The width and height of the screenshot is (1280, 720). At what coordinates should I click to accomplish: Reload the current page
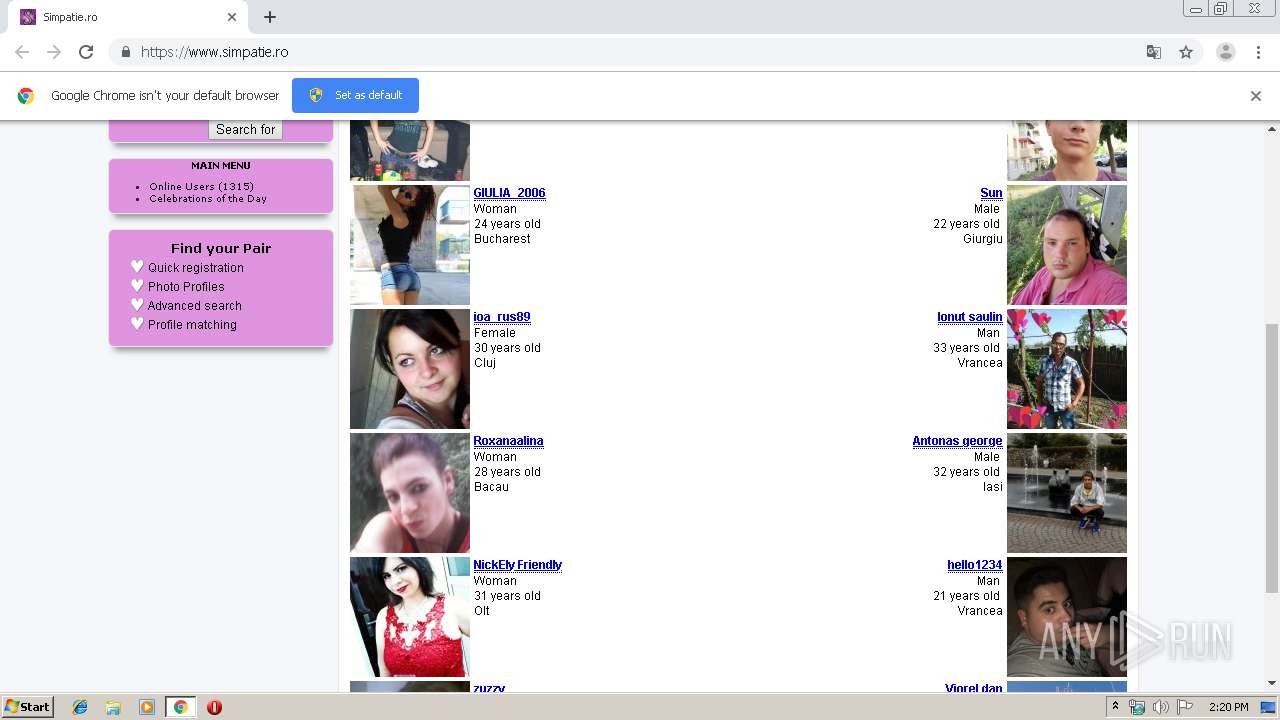86,52
